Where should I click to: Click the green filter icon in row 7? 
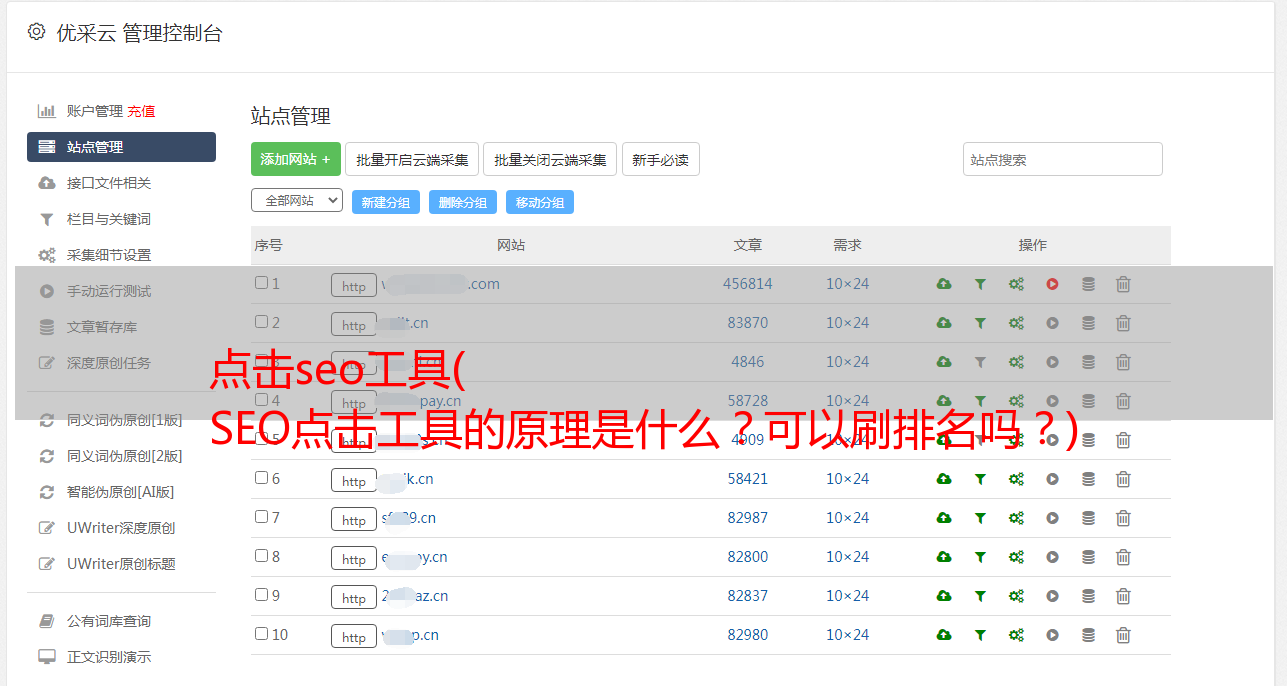pyautogui.click(x=980, y=518)
